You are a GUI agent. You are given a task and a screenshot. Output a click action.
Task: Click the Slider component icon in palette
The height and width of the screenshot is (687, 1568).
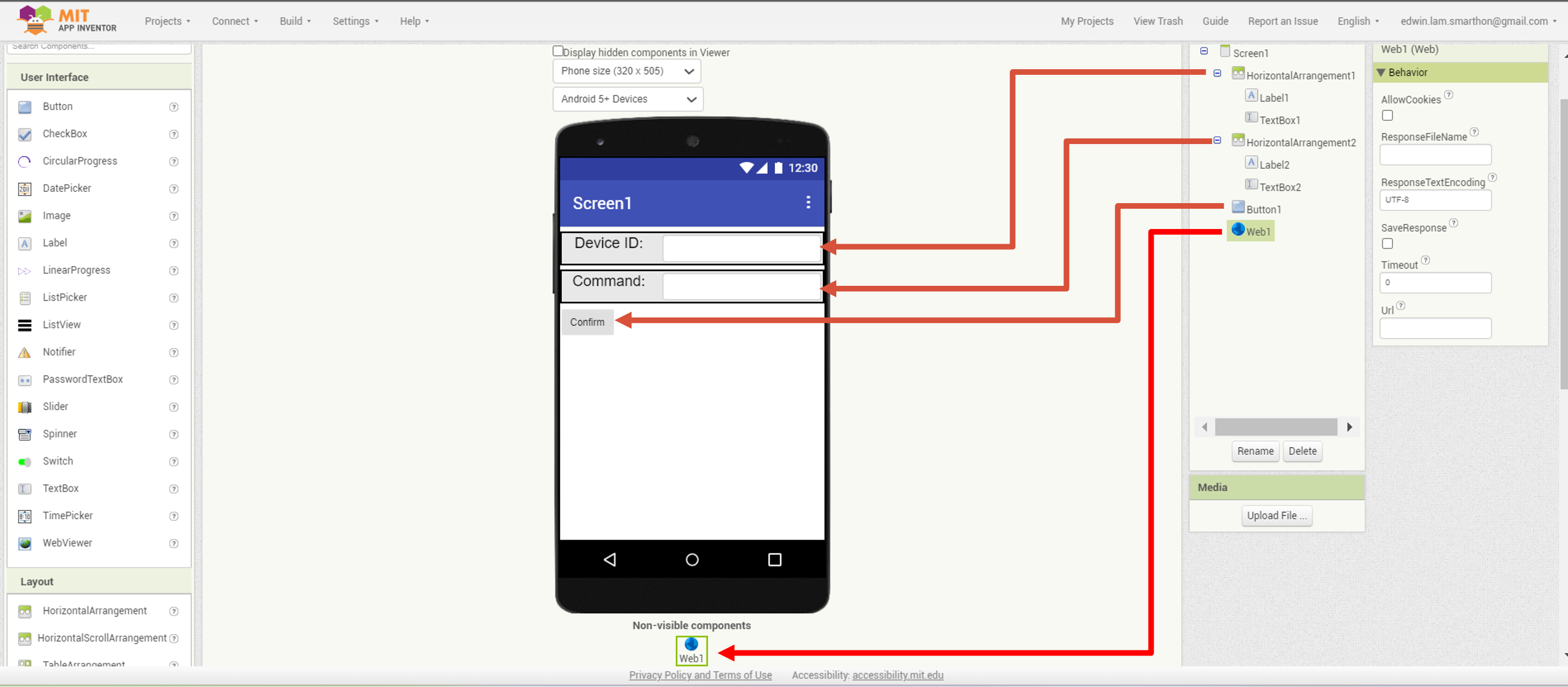pyautogui.click(x=25, y=407)
